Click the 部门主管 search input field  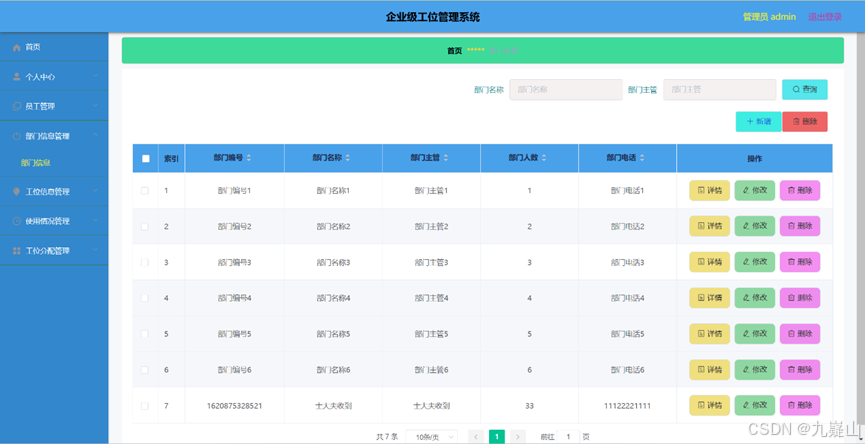click(x=720, y=89)
